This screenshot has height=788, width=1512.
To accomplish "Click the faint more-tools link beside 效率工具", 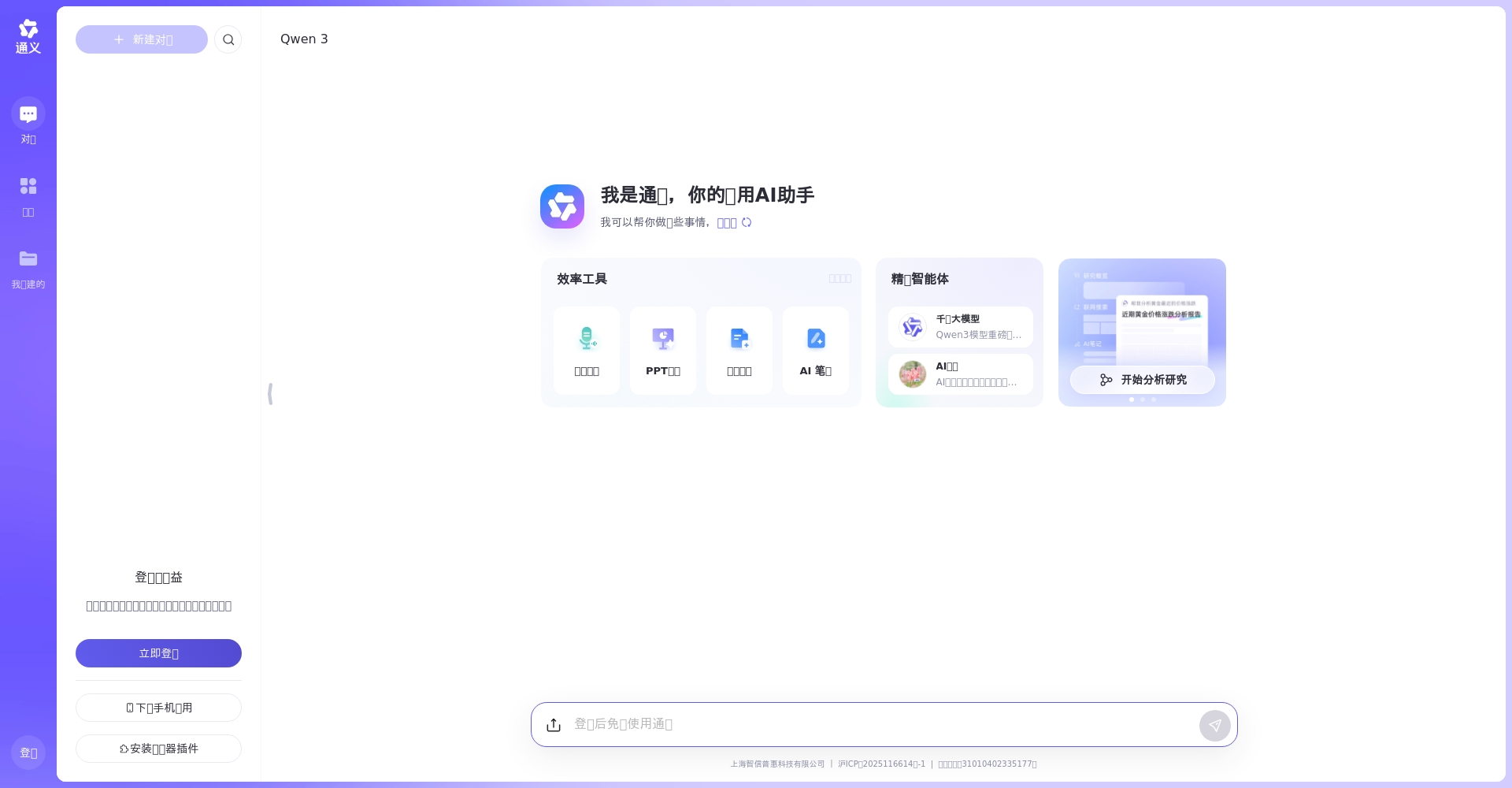I will click(x=840, y=279).
